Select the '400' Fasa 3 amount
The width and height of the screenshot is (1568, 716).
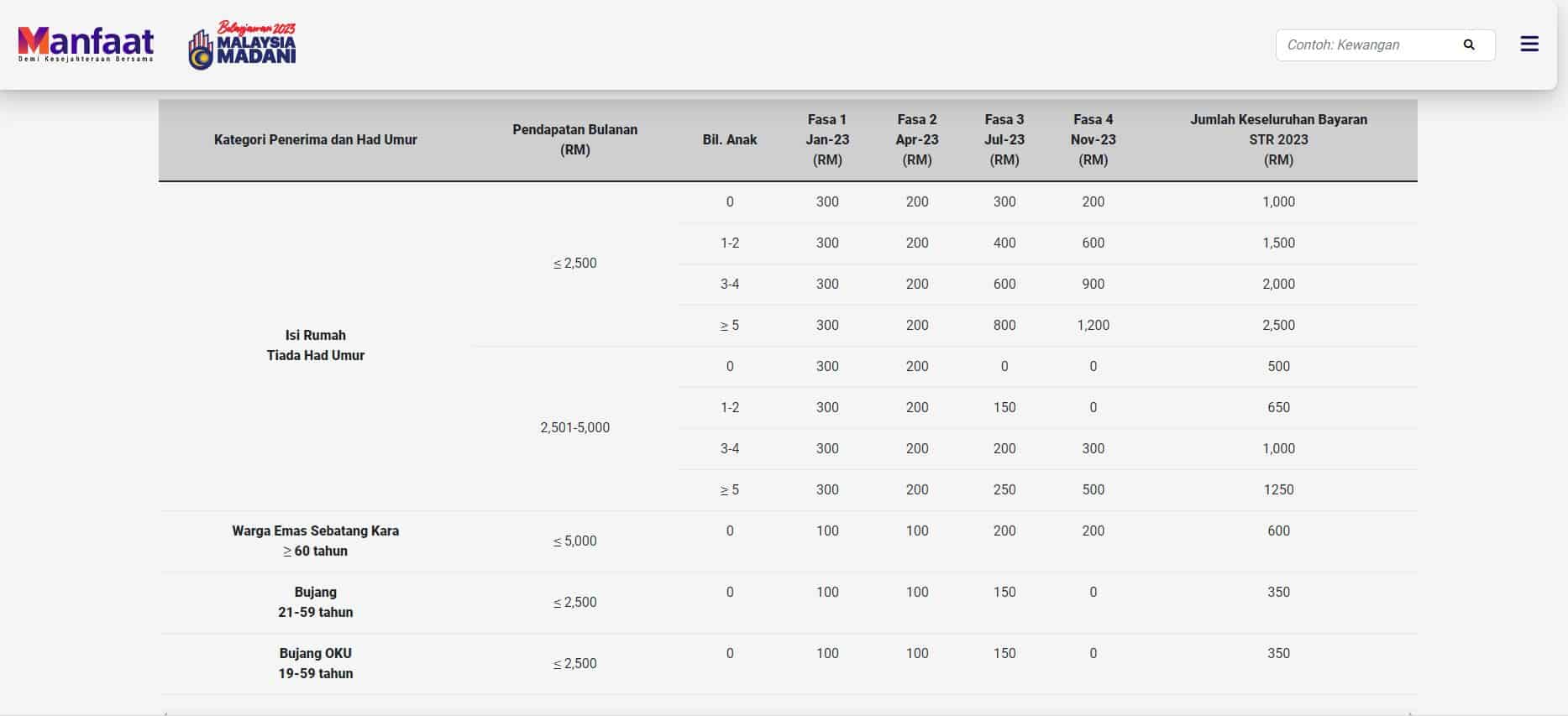1004,243
